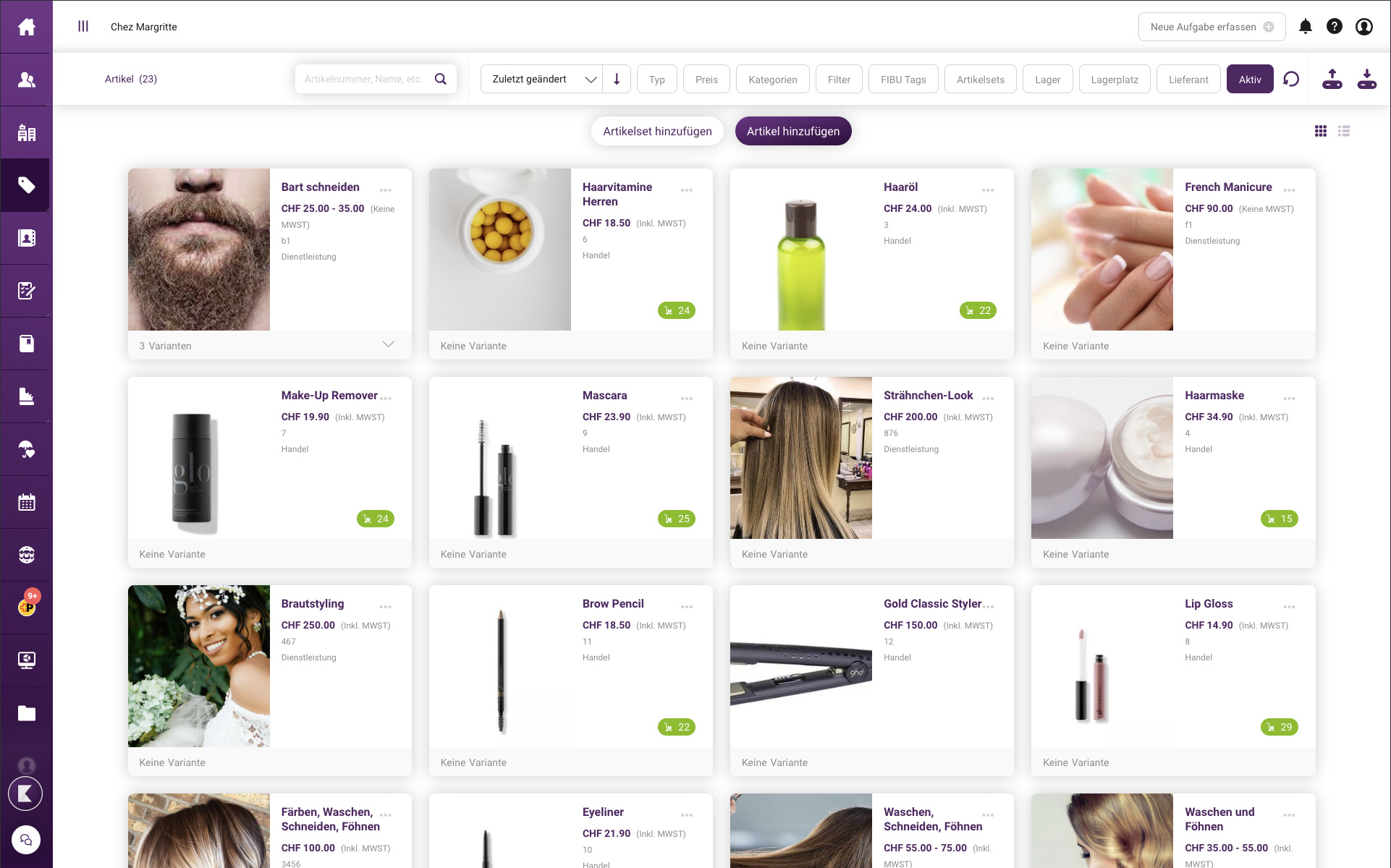Viewport: 1391px width, 868px height.
Task: Open the Kategorien filter dropdown
Action: coord(772,79)
